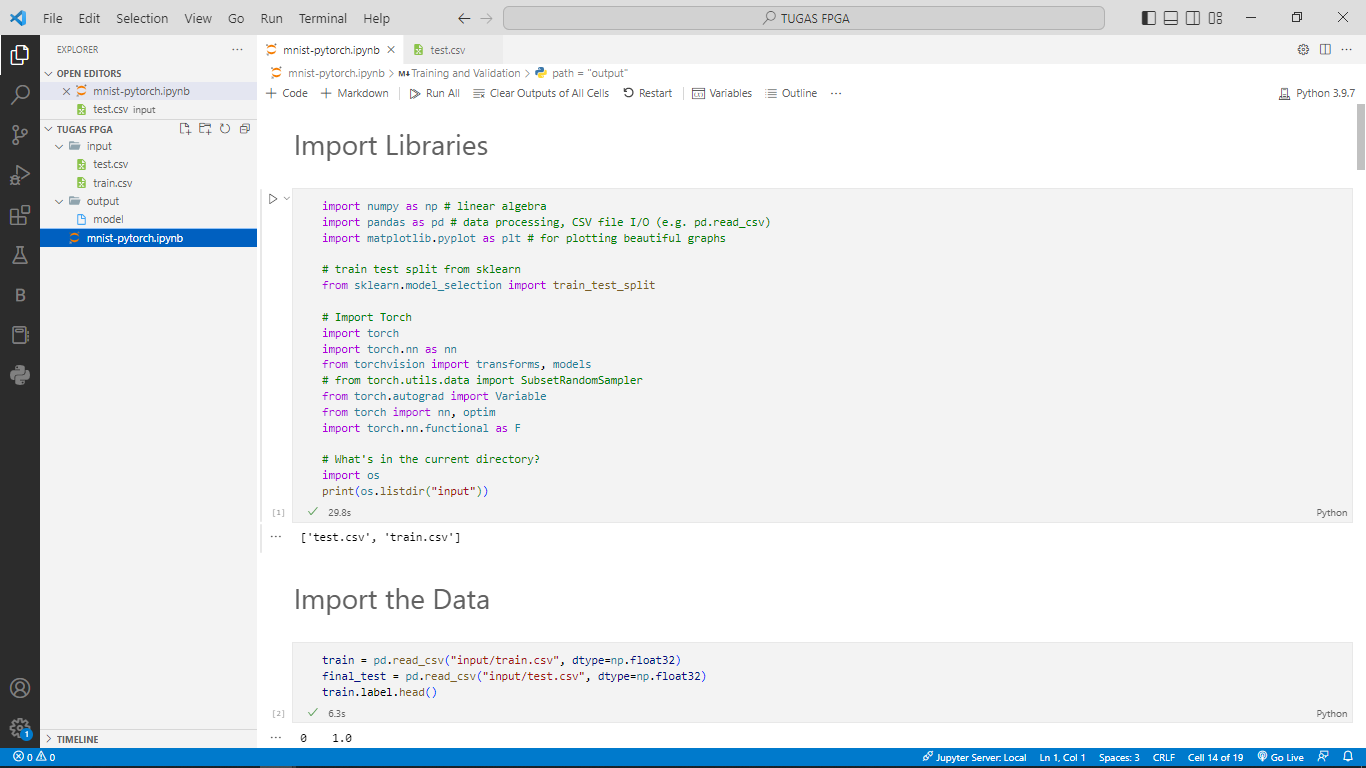Clear Outputs of All Cells
The height and width of the screenshot is (768, 1366).
click(541, 93)
